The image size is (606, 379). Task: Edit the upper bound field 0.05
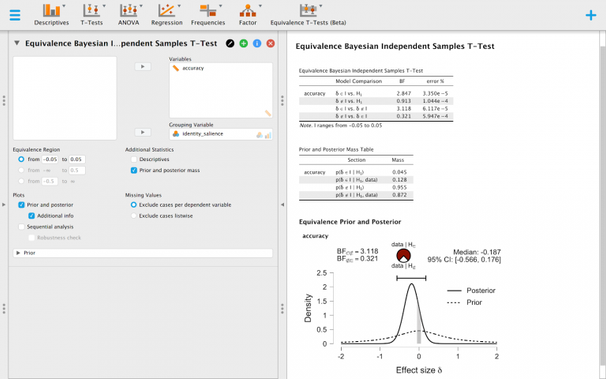click(x=77, y=159)
